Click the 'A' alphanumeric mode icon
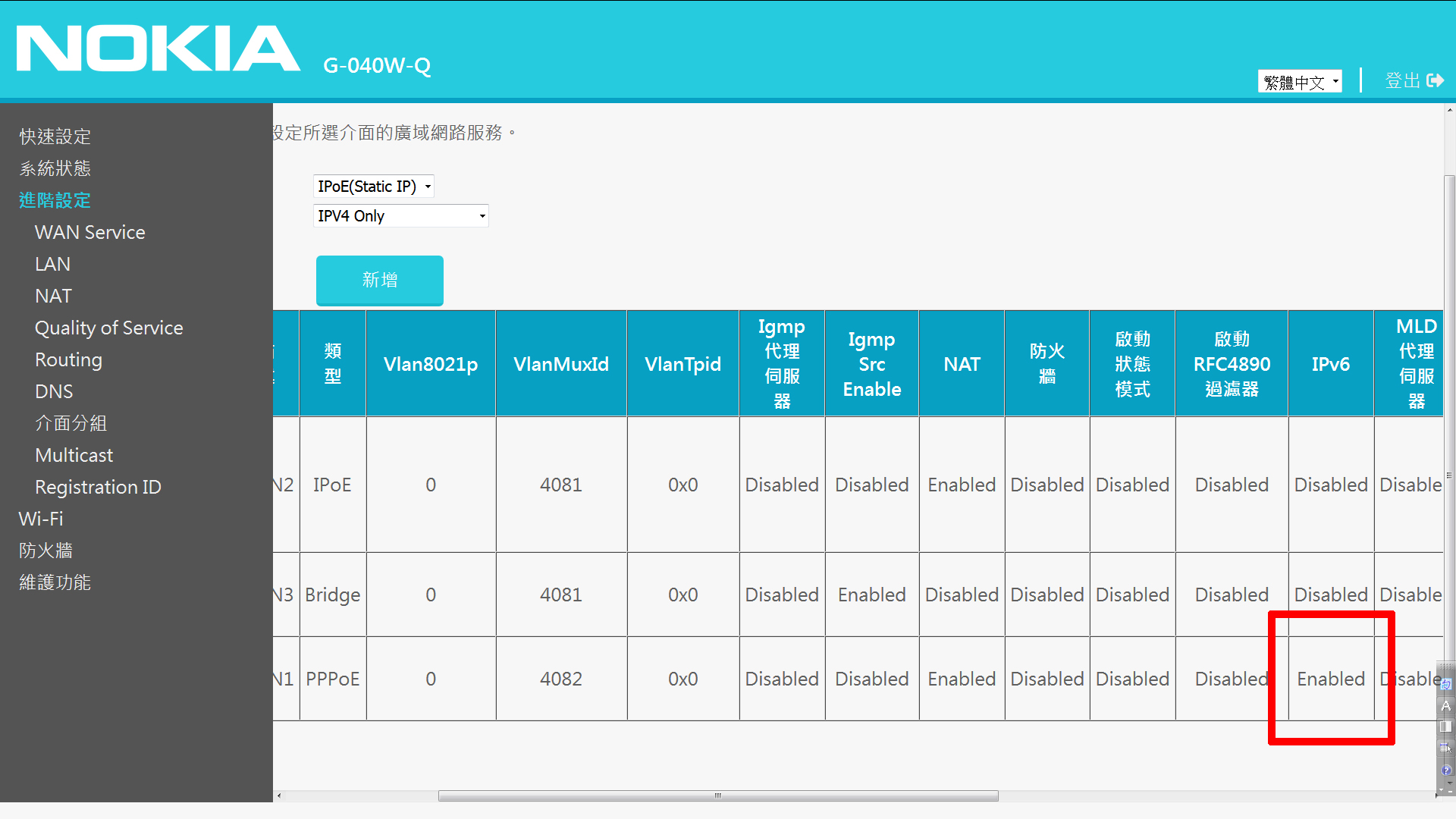The image size is (1456, 819). pos(1446,706)
